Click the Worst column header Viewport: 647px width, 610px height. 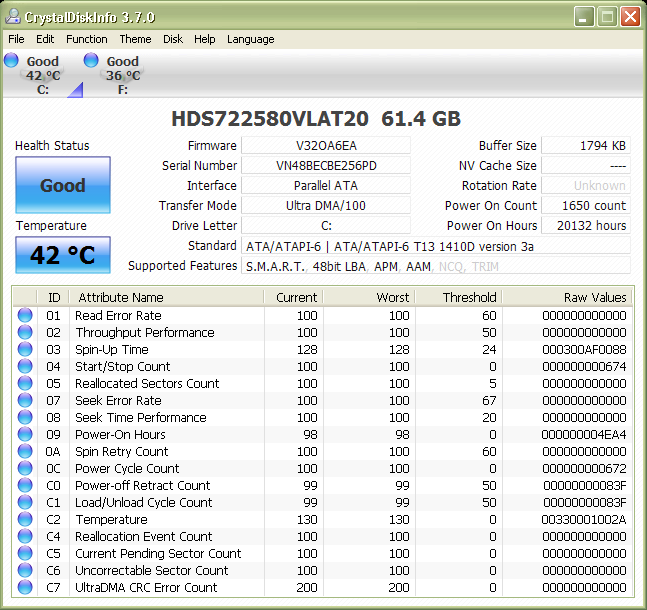pyautogui.click(x=369, y=297)
